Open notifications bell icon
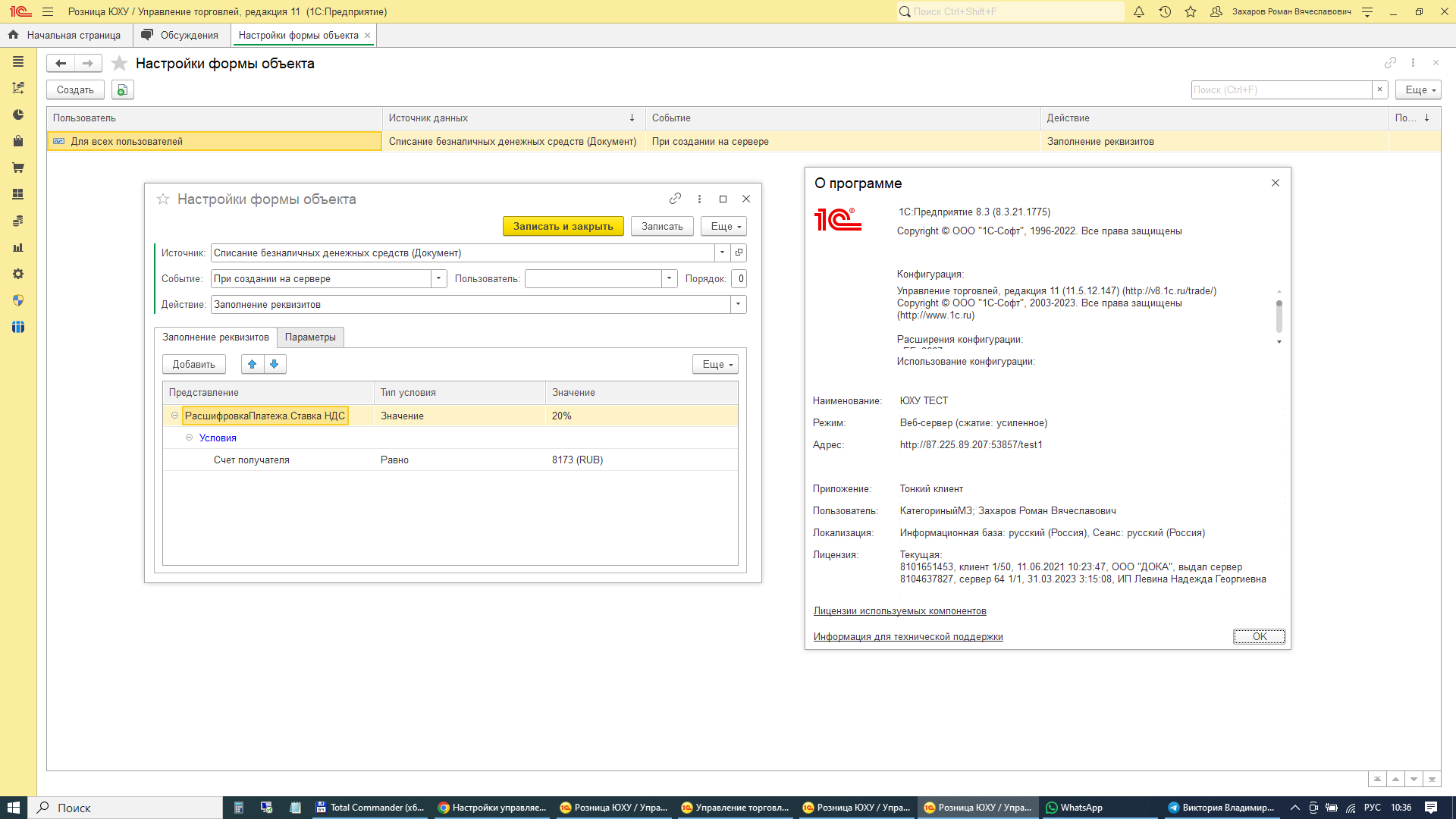 [x=1139, y=11]
